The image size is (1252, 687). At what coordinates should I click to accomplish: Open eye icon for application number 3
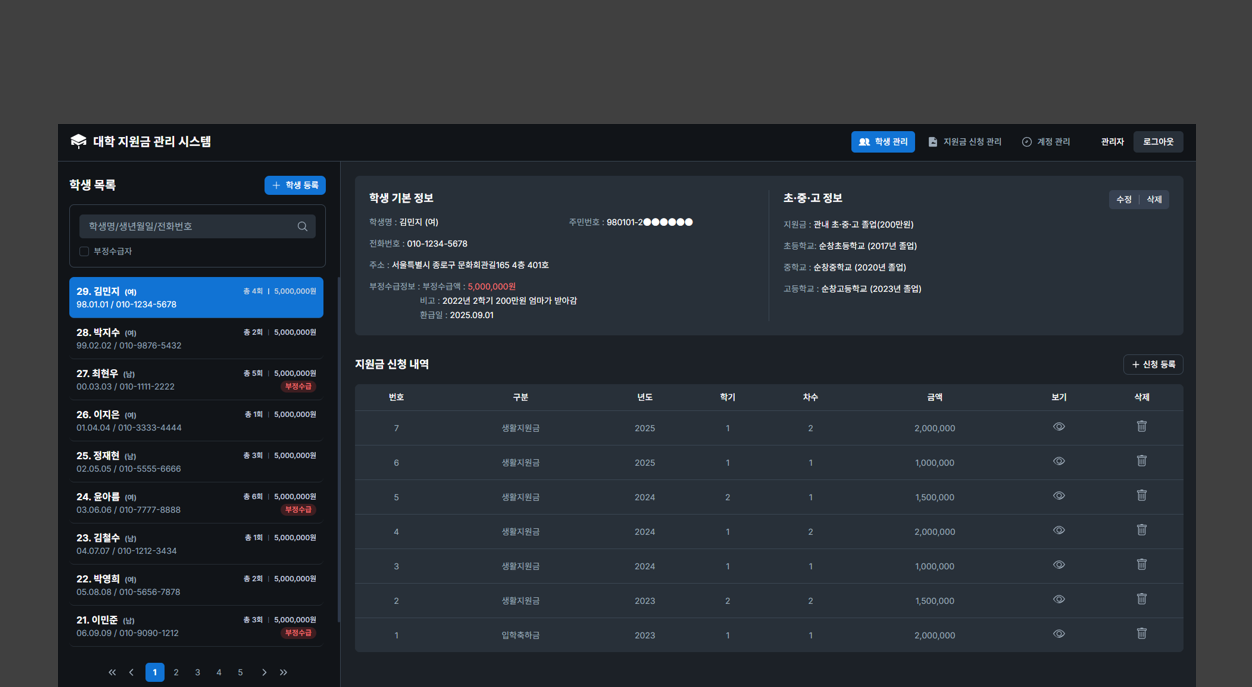pos(1058,565)
